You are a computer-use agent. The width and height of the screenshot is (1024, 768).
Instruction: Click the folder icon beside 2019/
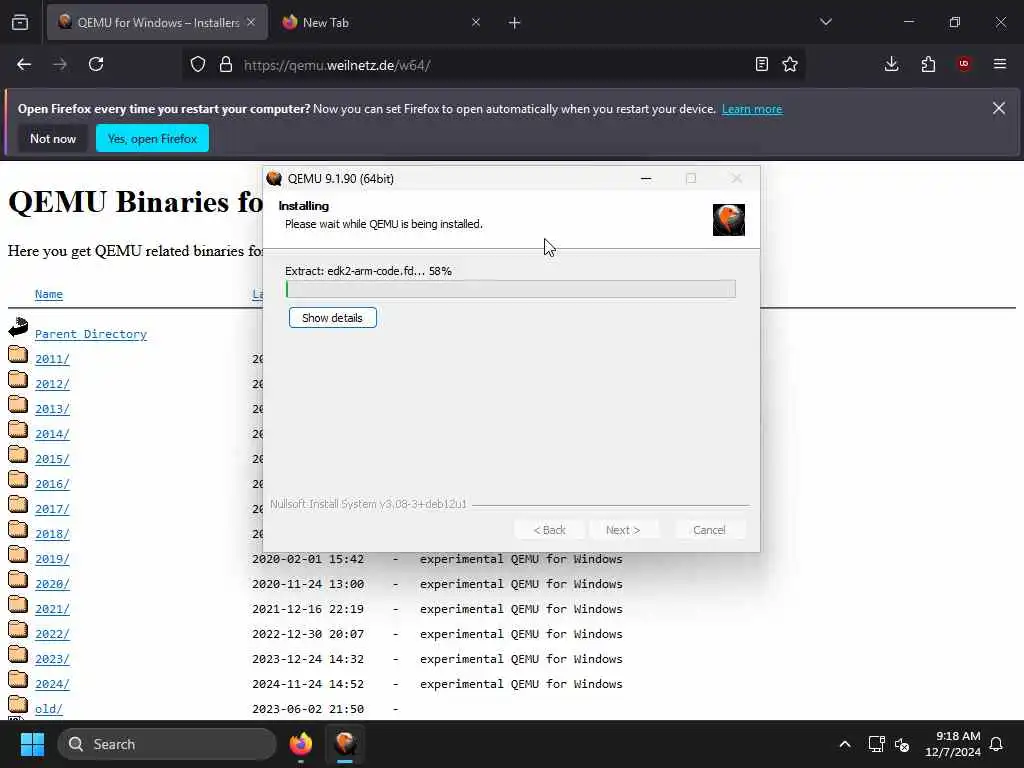(18, 554)
